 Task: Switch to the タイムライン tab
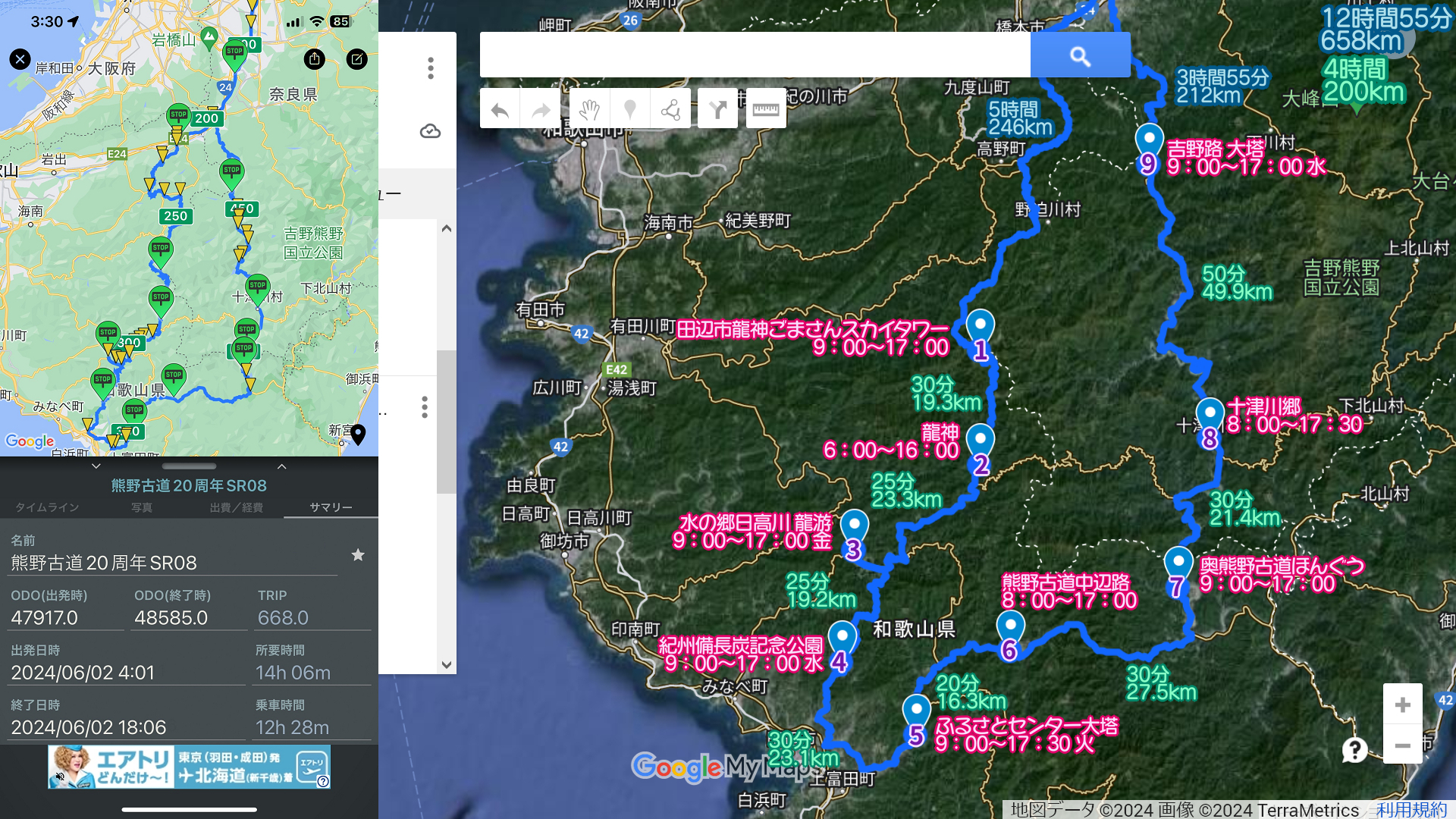click(x=47, y=507)
